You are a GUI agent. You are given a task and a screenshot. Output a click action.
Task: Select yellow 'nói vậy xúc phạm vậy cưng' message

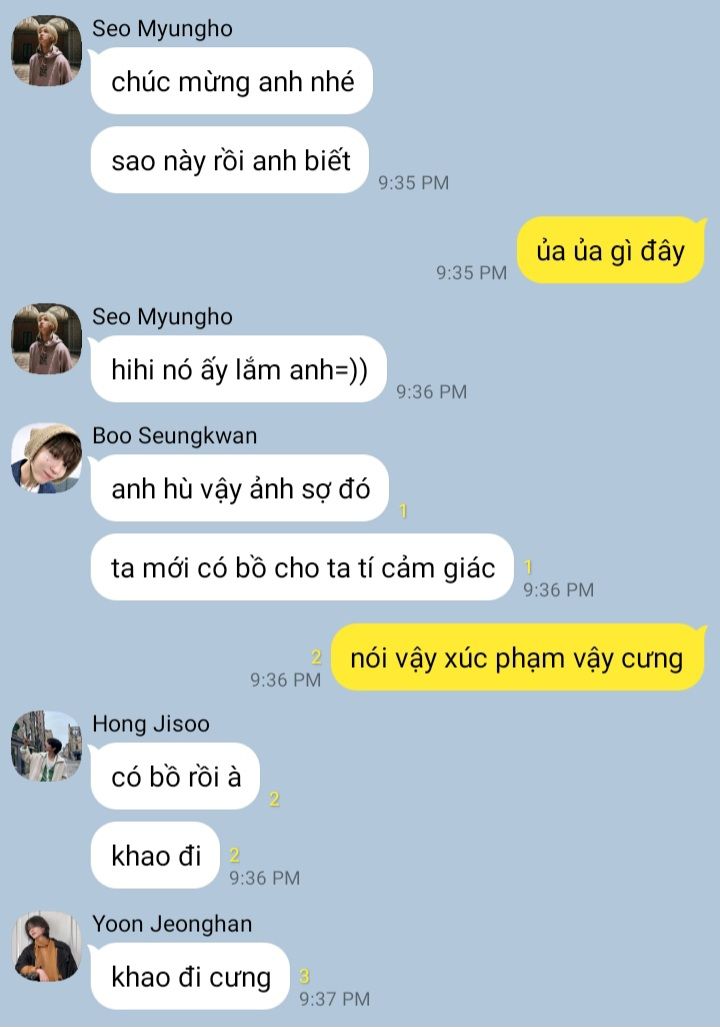518,658
